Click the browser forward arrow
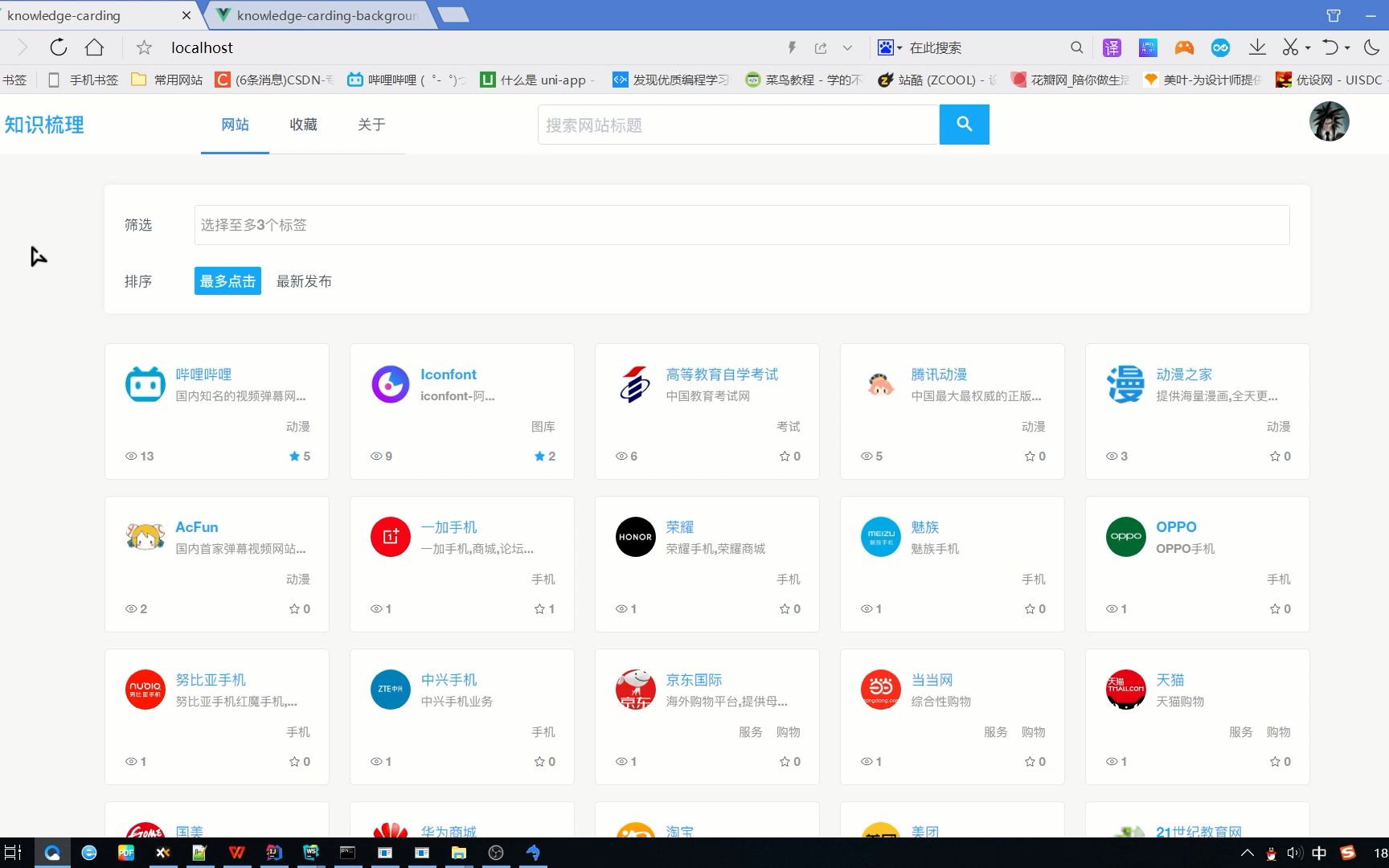This screenshot has width=1389, height=868. pos(23,47)
